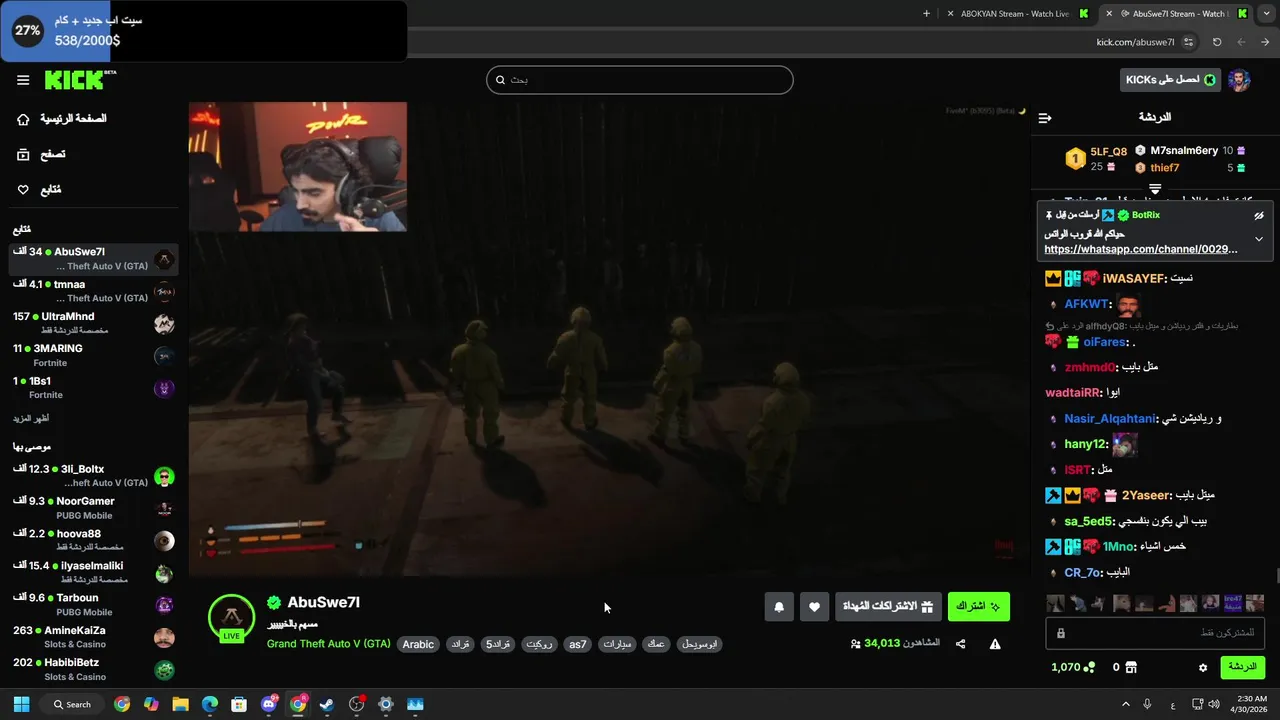This screenshot has width=1280, height=720.
Task: Toggle the notification bell button
Action: click(779, 606)
